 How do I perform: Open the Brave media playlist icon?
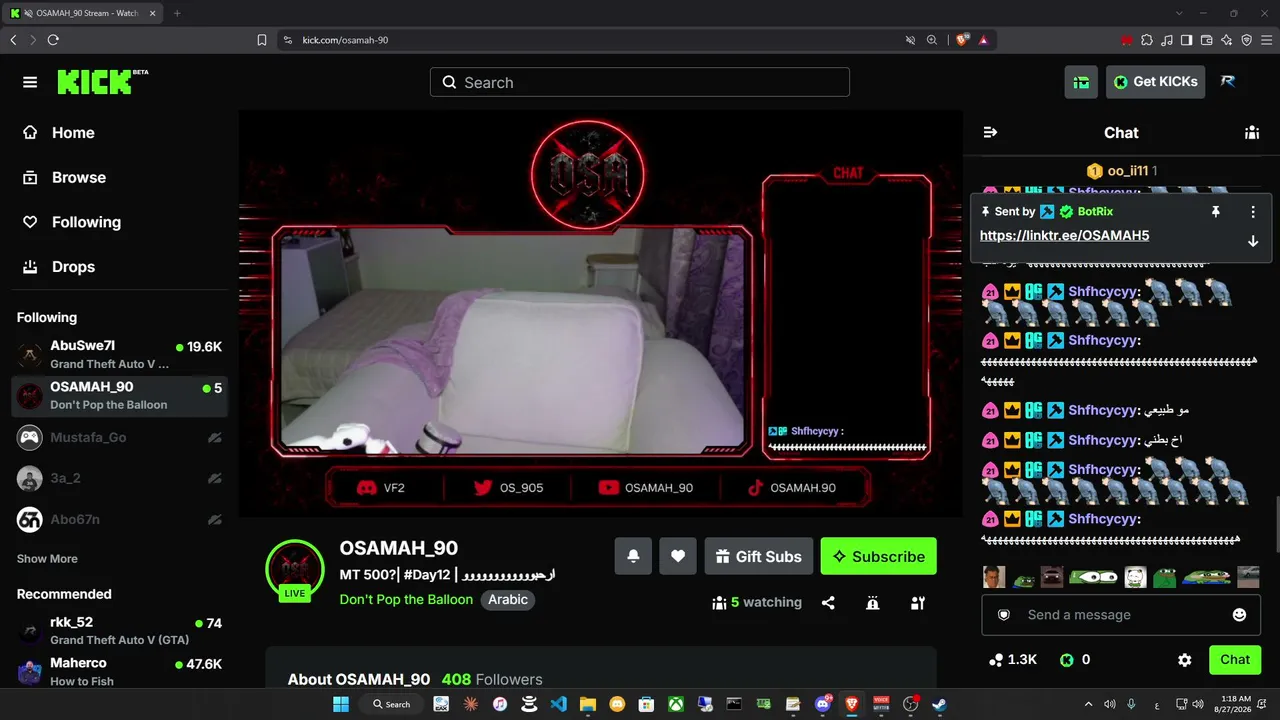(x=1167, y=40)
